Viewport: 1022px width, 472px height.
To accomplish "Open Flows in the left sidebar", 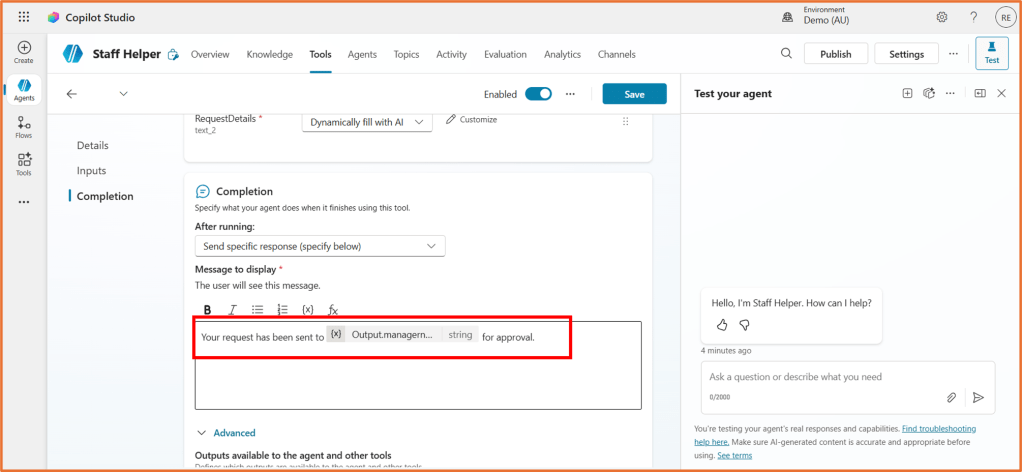I will (24, 127).
